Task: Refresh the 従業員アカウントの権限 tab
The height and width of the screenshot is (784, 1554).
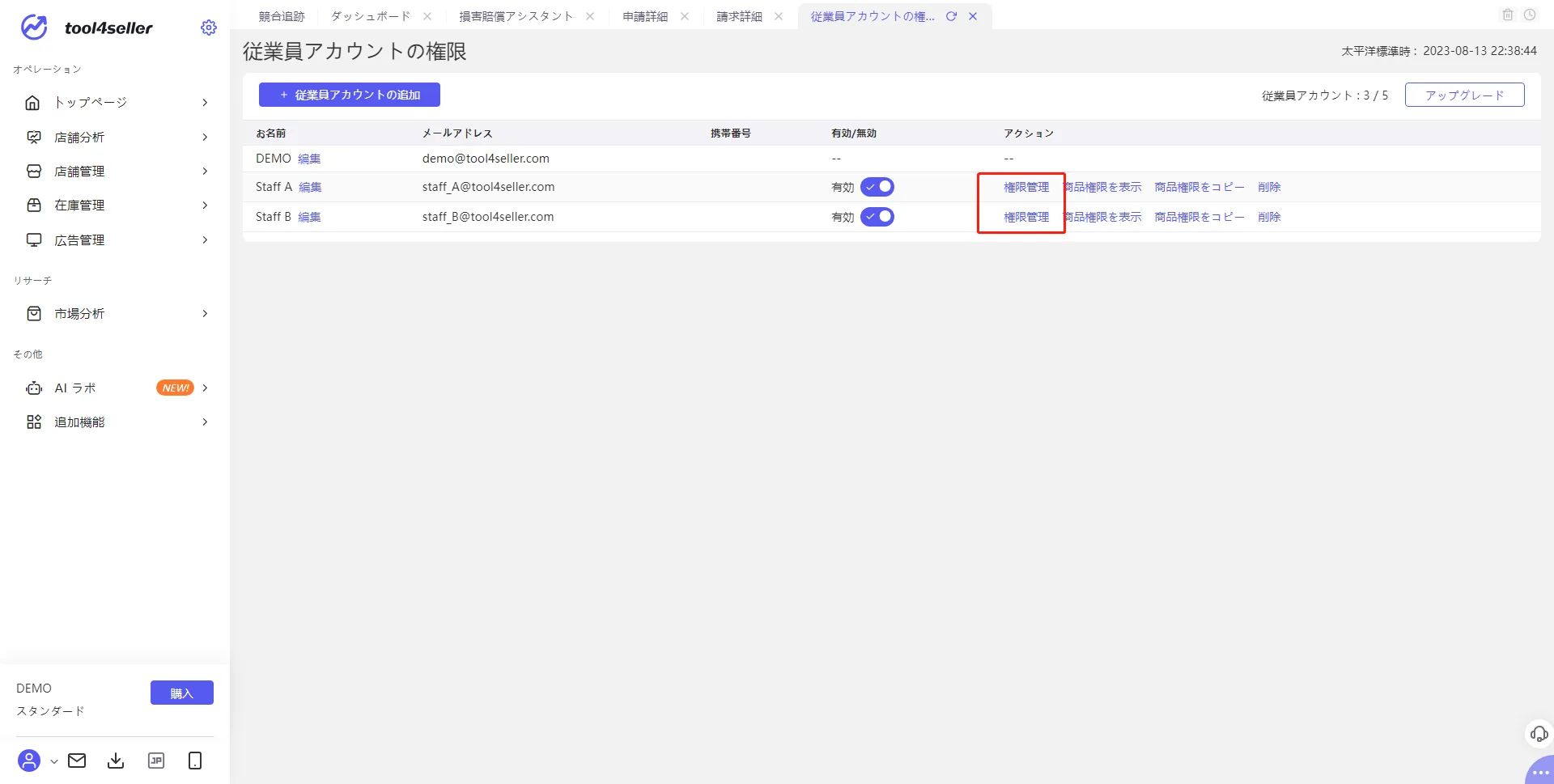Action: coord(952,16)
